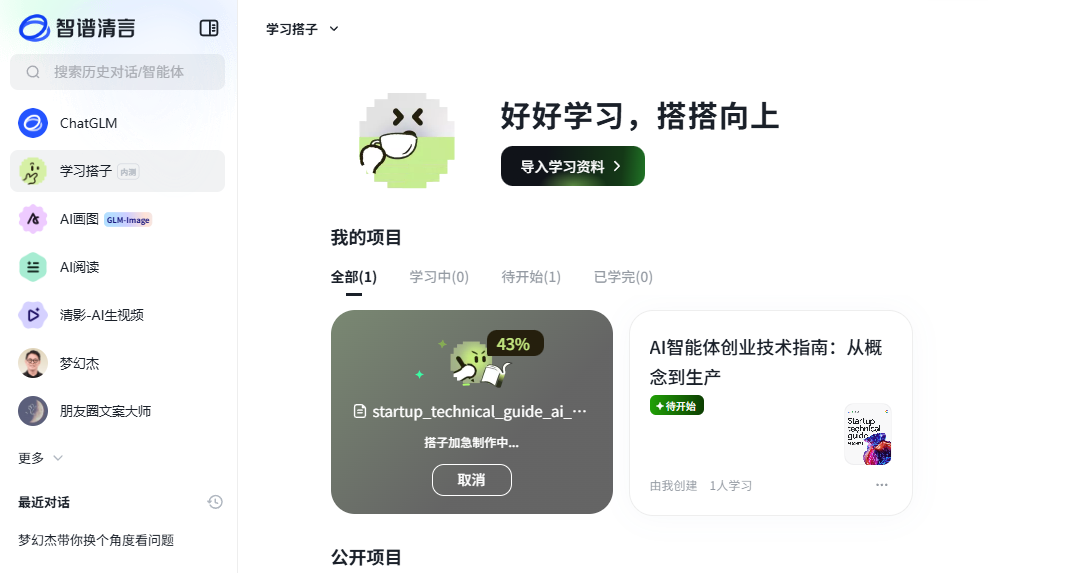Switch to the 学习中(0) tab
The width and height of the screenshot is (1072, 573).
[x=439, y=277]
